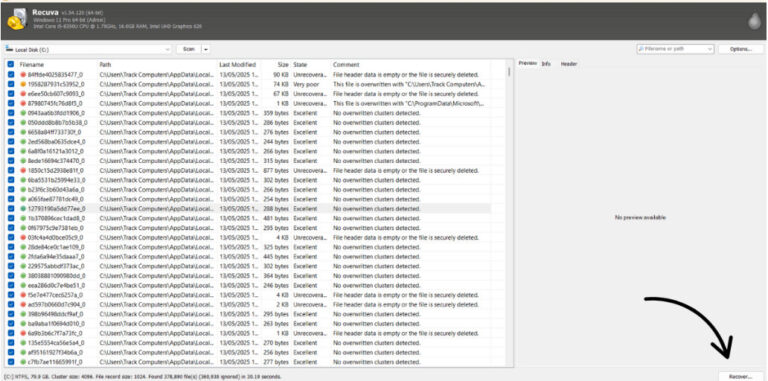This screenshot has height=381, width=768.
Task: Click the green status dot of file 0943aa6b3fdd1906_0
Action: coord(23,113)
